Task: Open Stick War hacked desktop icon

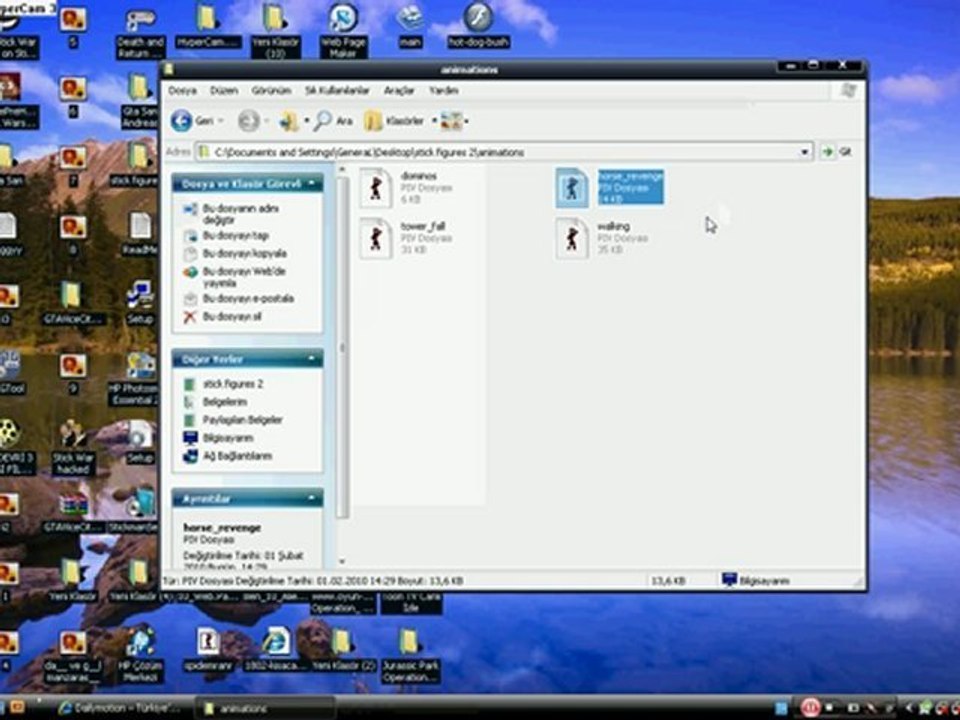Action: [x=73, y=448]
